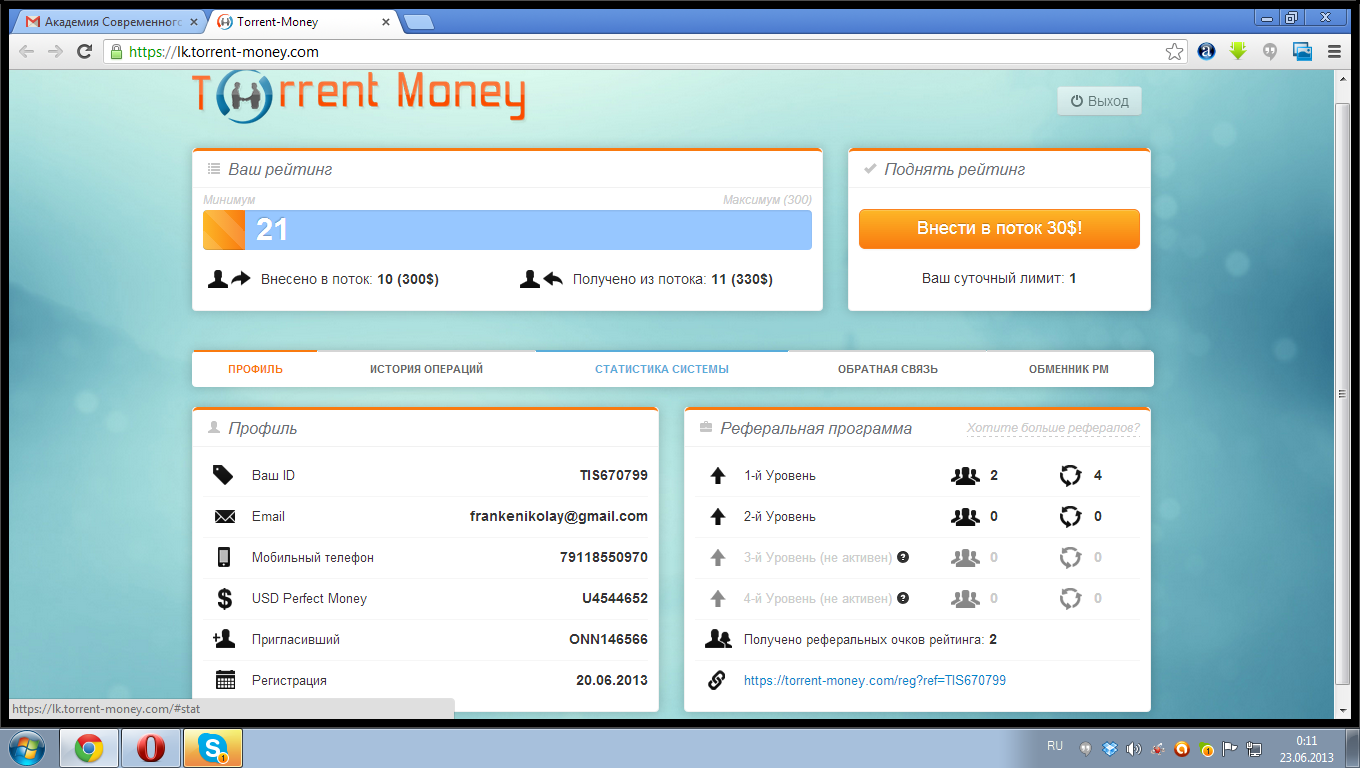
Task: Click the people icon in the 1-й Уровень row
Action: [x=965, y=476]
